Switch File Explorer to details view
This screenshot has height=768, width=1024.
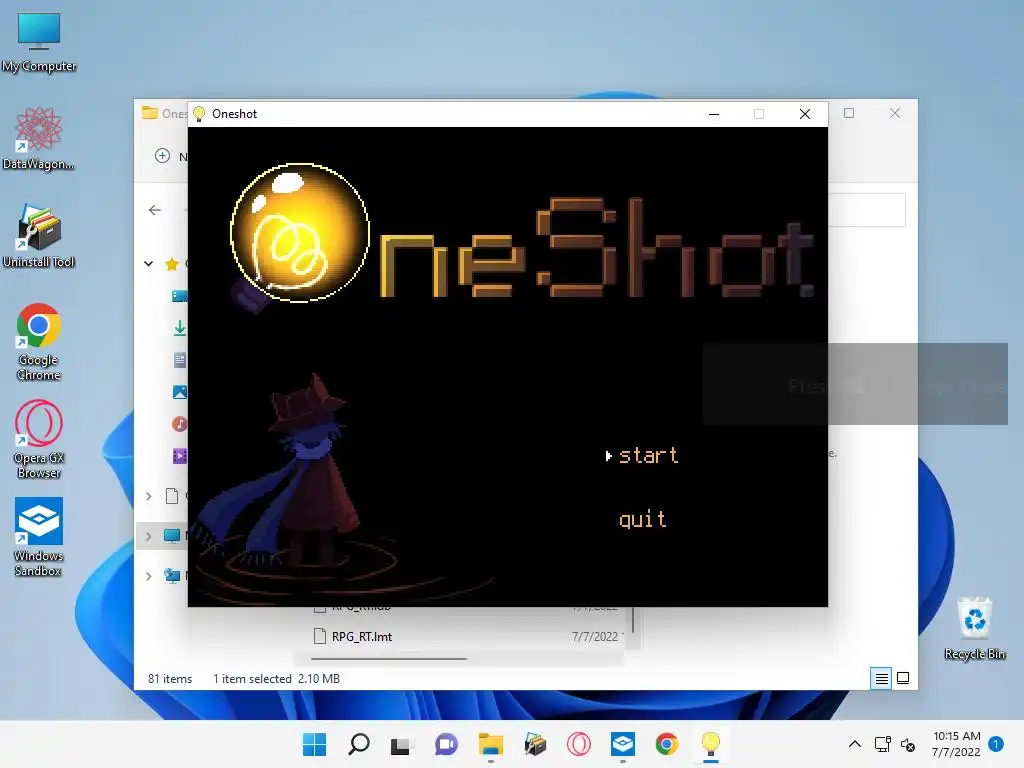(881, 679)
